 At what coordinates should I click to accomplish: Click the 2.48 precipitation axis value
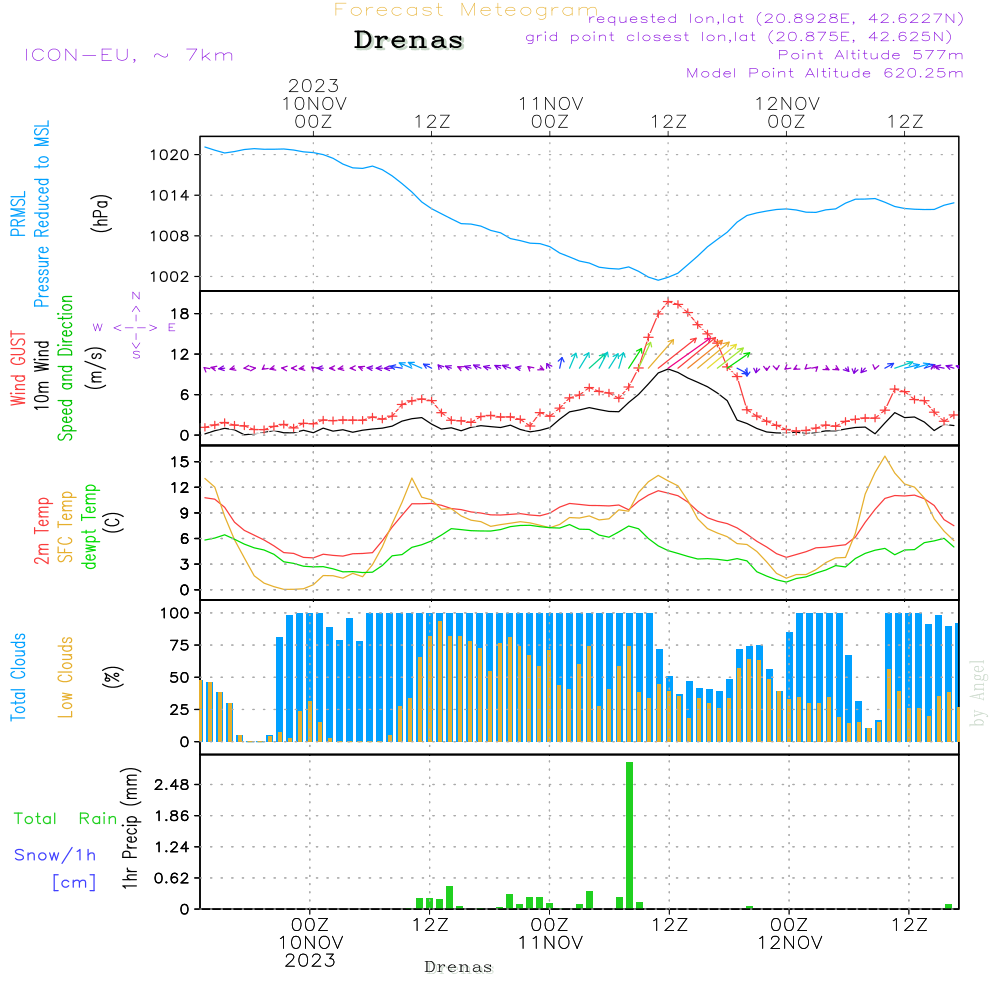[x=172, y=784]
